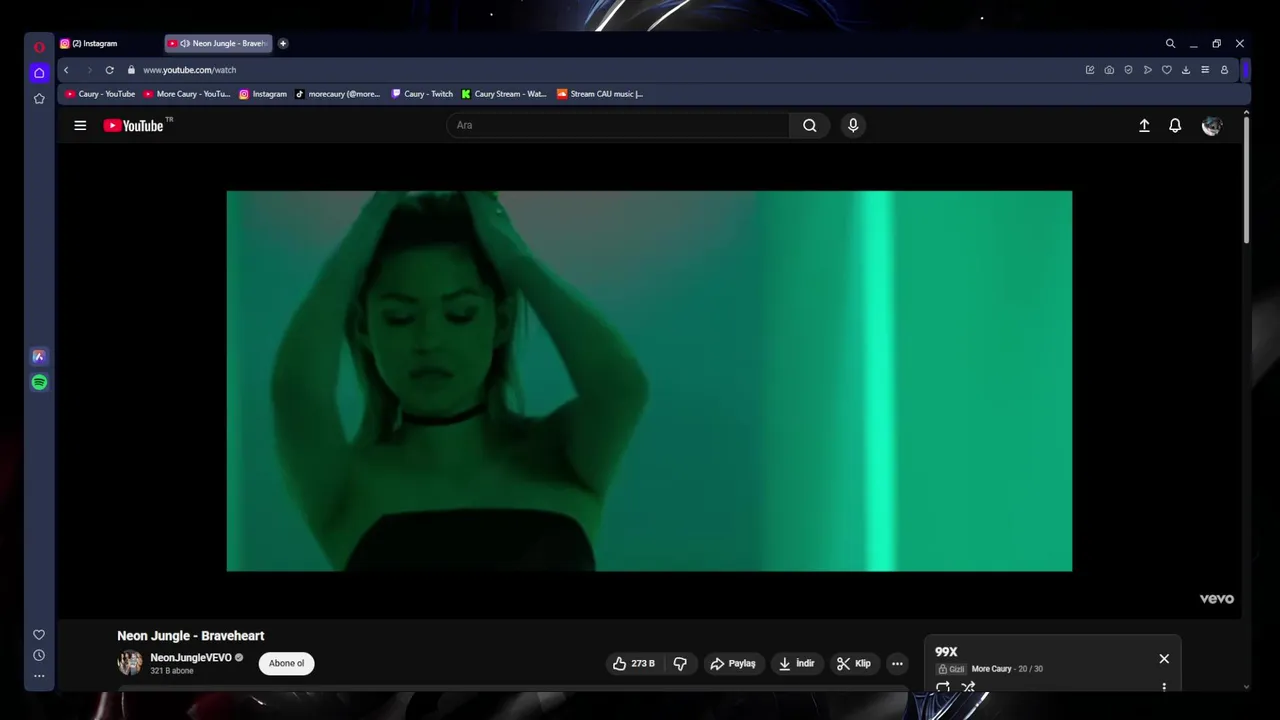Open the More Caury playlist owner link

991,669
